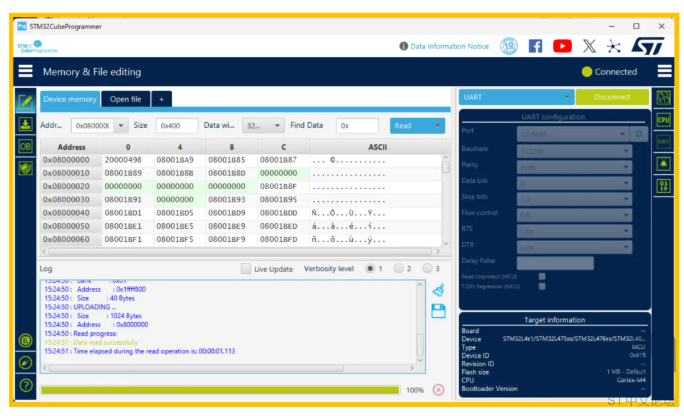
Task: Open the firmware security shield icon
Action: [25, 168]
